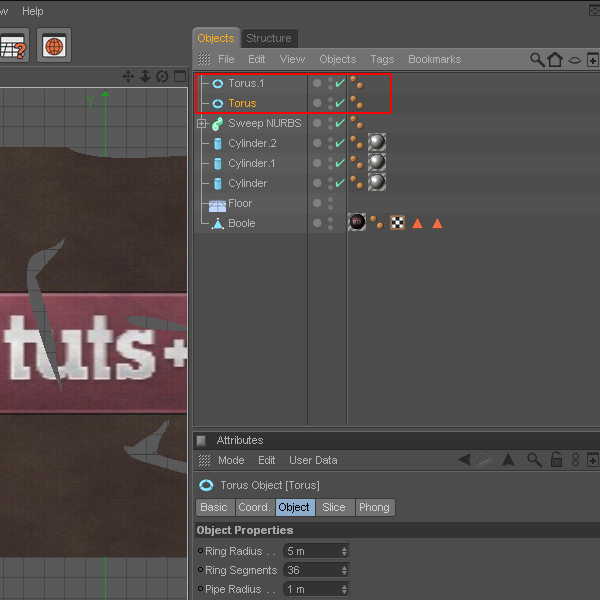Open the Basic properties tab
Screen dimensions: 600x600
(214, 507)
